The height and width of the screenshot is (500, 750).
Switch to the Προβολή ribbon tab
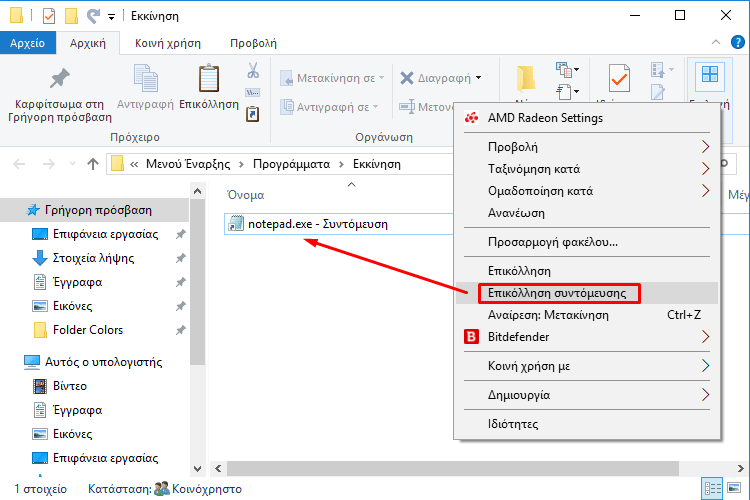(254, 43)
